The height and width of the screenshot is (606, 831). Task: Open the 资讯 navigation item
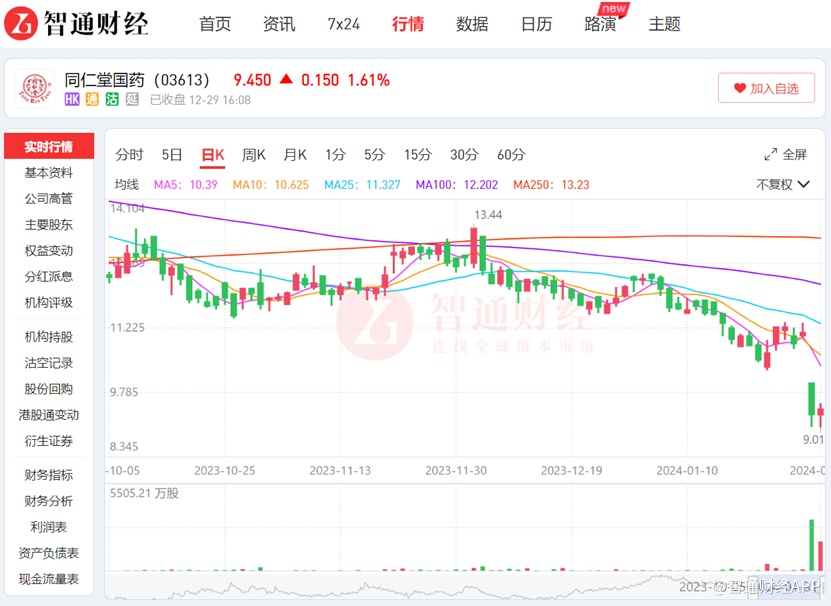(x=279, y=24)
